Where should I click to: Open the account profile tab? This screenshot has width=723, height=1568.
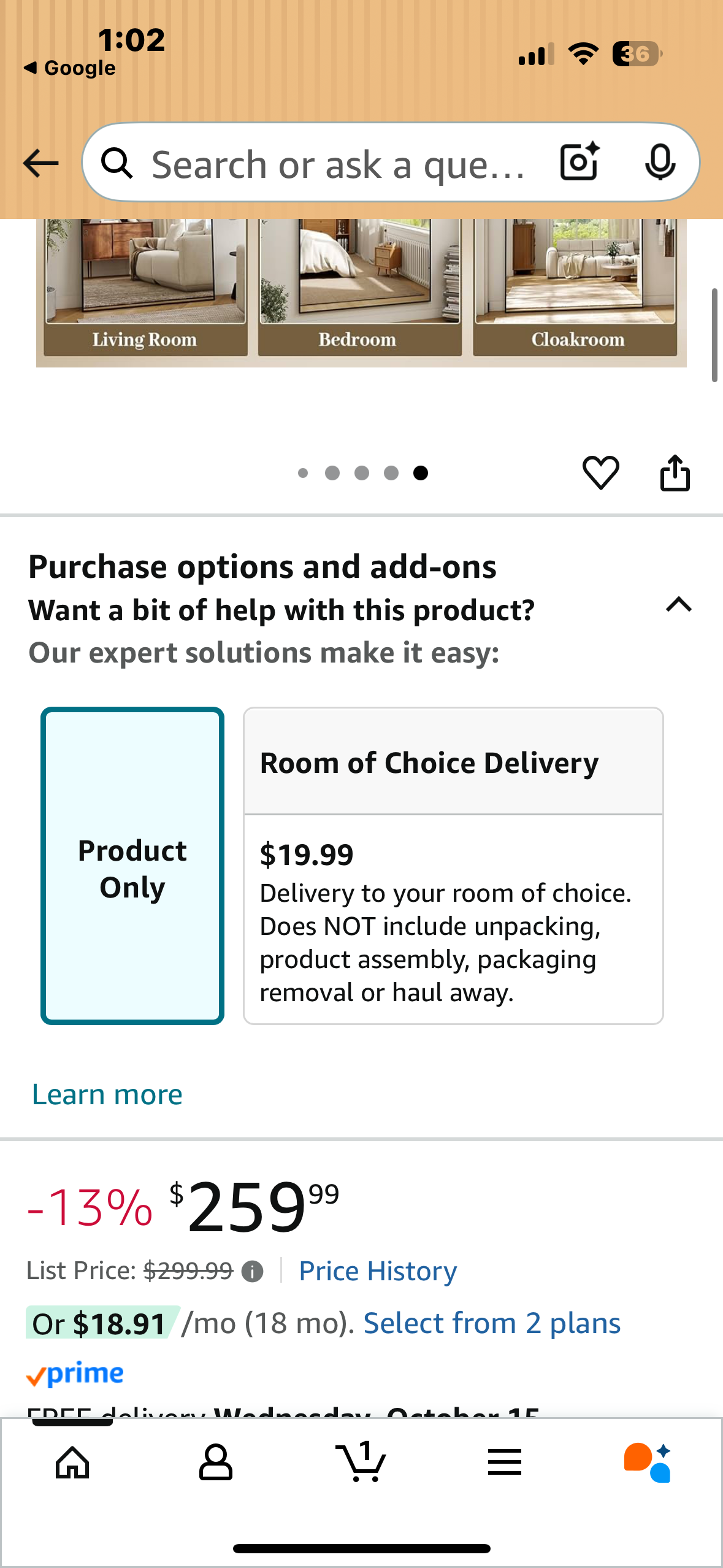tap(216, 1462)
